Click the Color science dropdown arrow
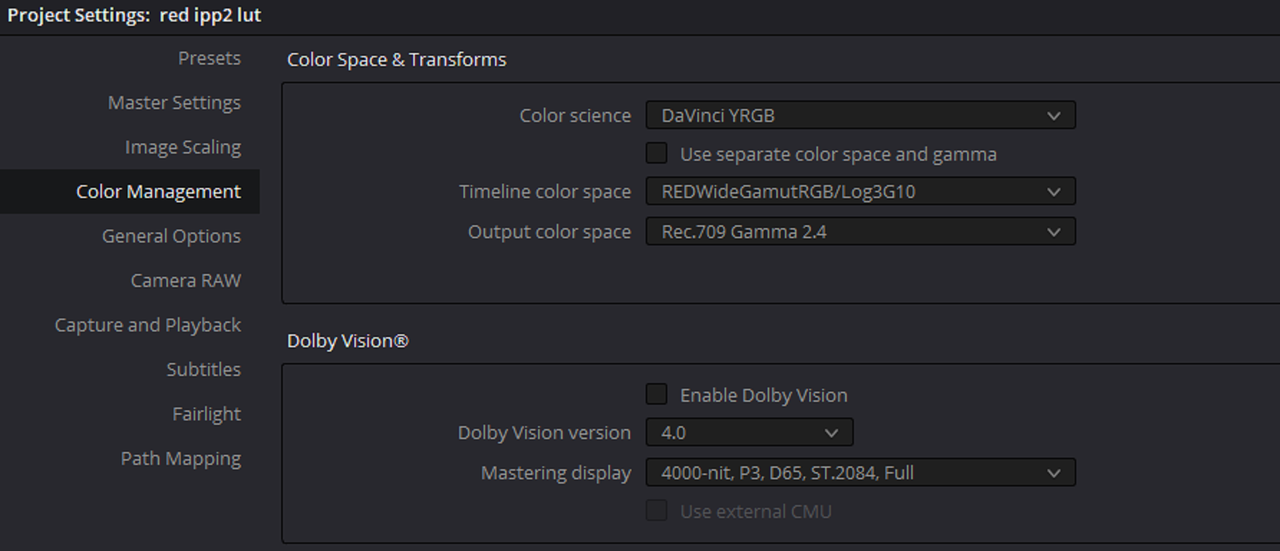 (1053, 116)
